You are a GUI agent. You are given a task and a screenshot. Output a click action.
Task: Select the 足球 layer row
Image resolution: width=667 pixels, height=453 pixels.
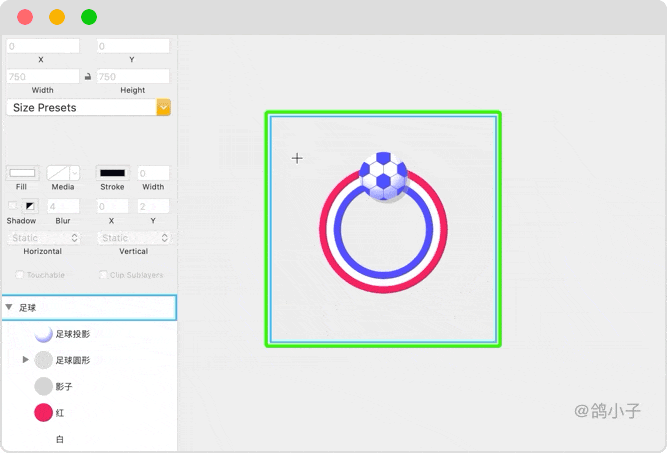click(x=89, y=308)
